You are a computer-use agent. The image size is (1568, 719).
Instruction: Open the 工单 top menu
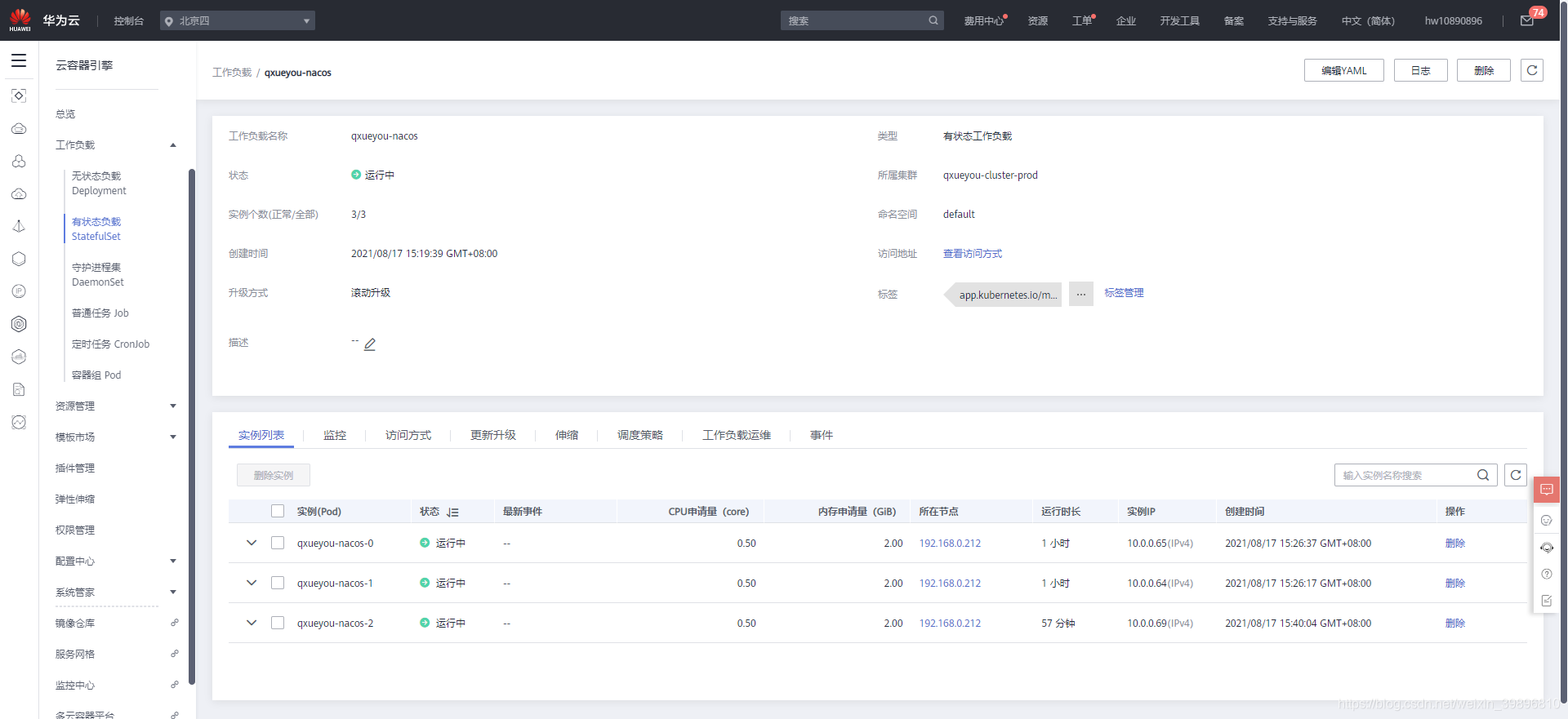click(x=1082, y=20)
